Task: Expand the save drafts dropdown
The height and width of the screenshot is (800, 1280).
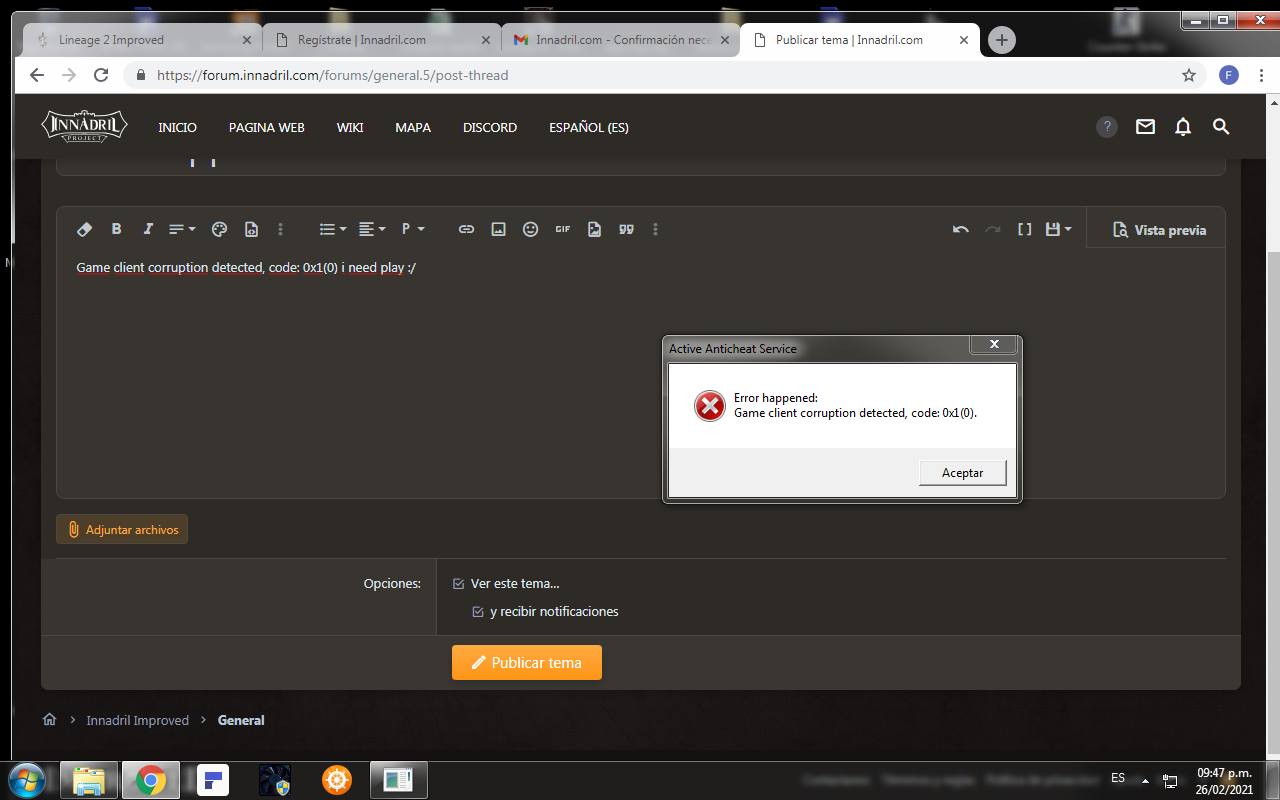Action: pyautogui.click(x=1058, y=229)
